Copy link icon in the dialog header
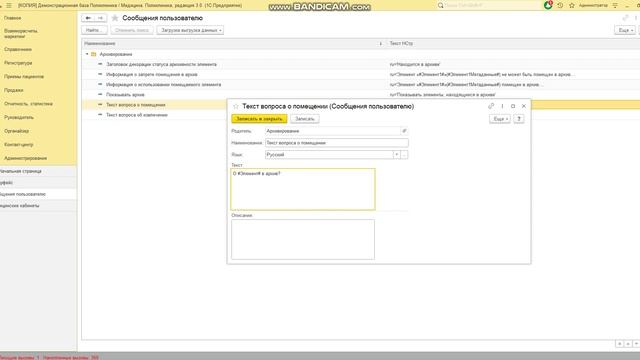The height and width of the screenshot is (360, 640). click(491, 106)
